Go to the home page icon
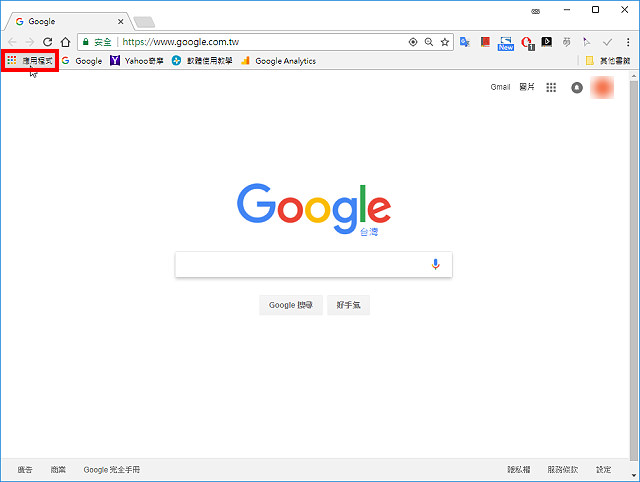Image resolution: width=640 pixels, height=482 pixels. tap(65, 42)
